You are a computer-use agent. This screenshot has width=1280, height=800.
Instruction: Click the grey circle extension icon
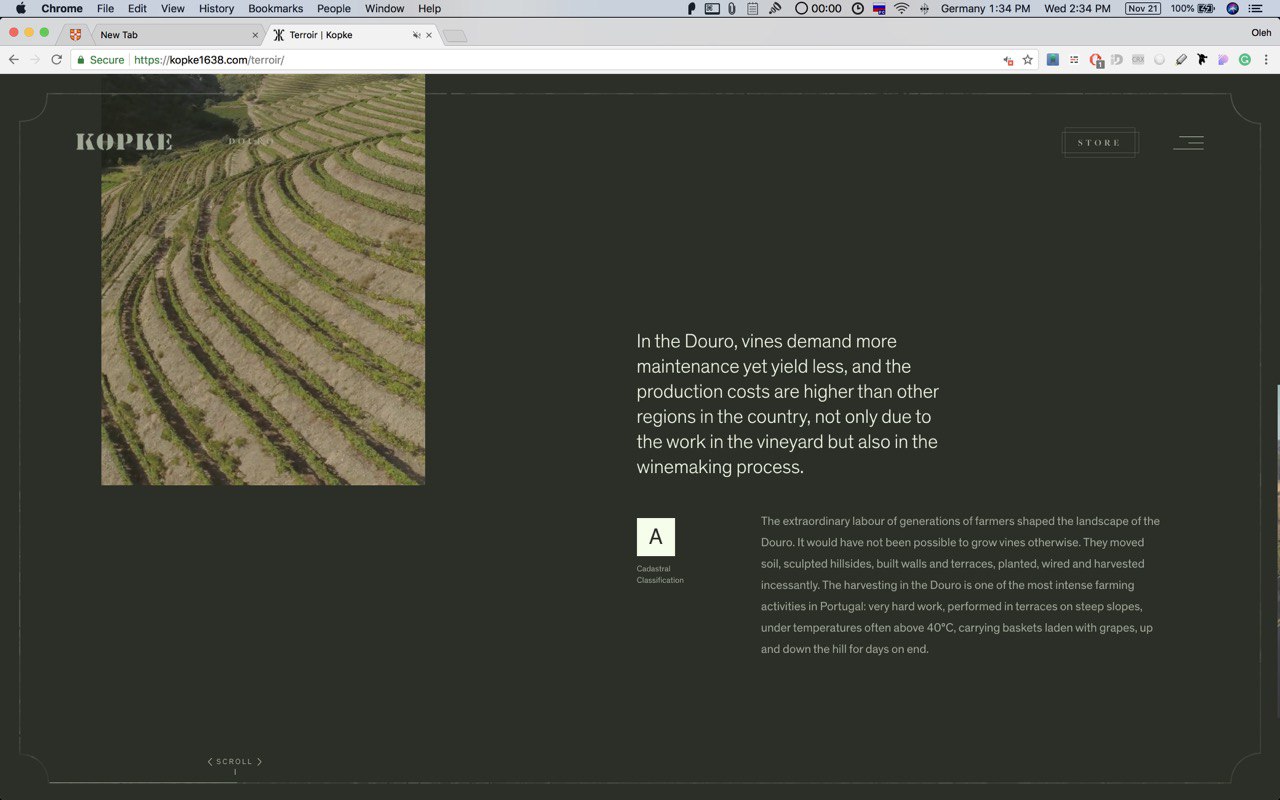coord(1160,60)
